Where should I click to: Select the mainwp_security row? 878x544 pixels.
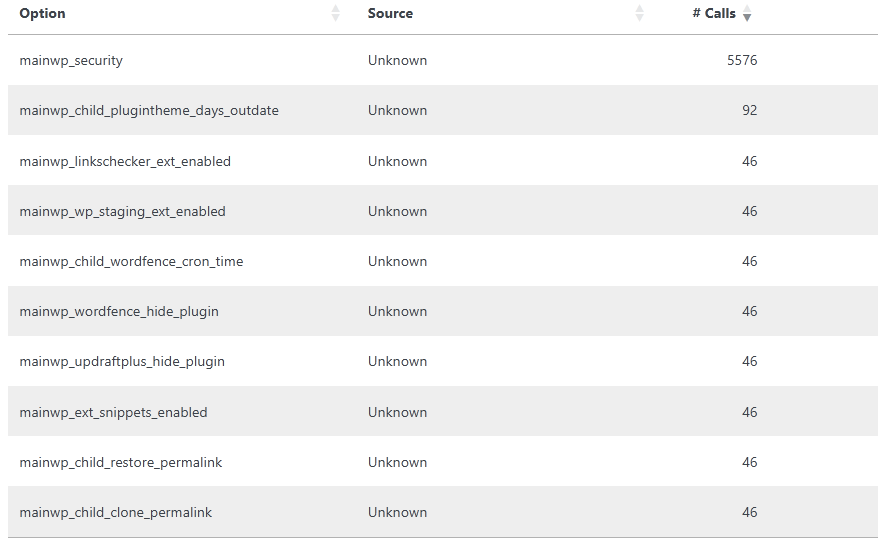(x=443, y=60)
